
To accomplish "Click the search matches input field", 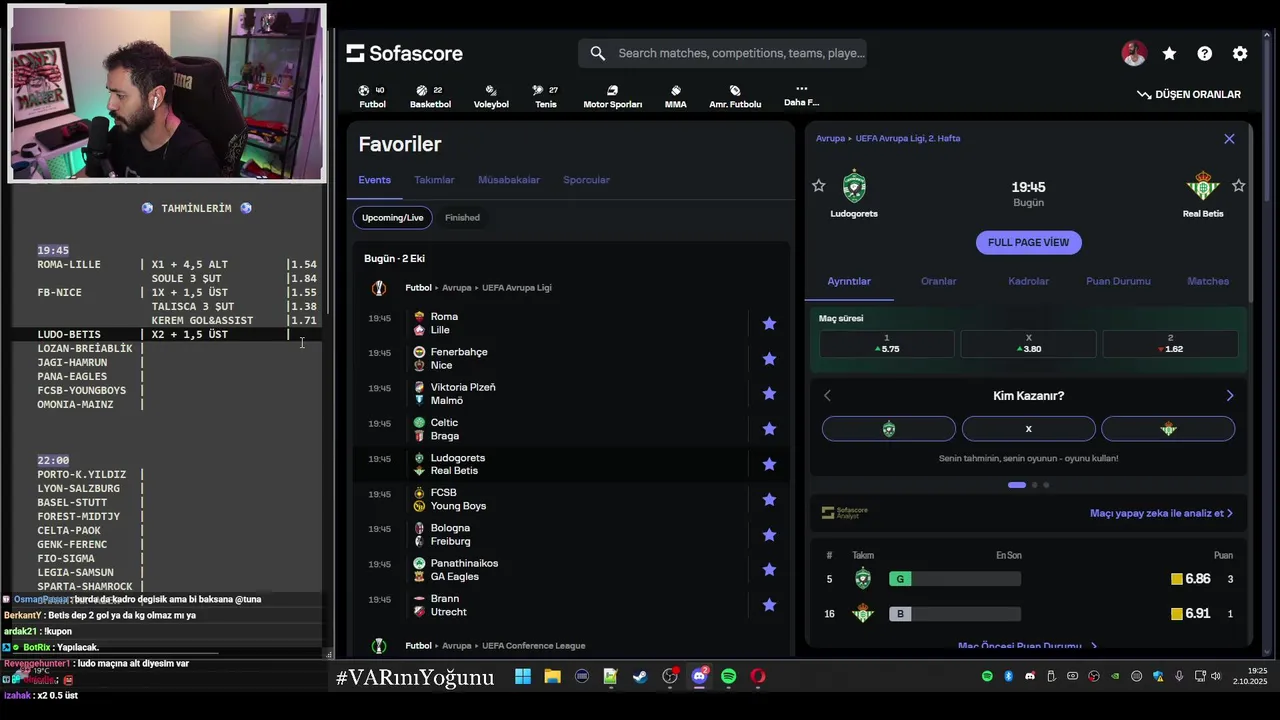I will [722, 53].
